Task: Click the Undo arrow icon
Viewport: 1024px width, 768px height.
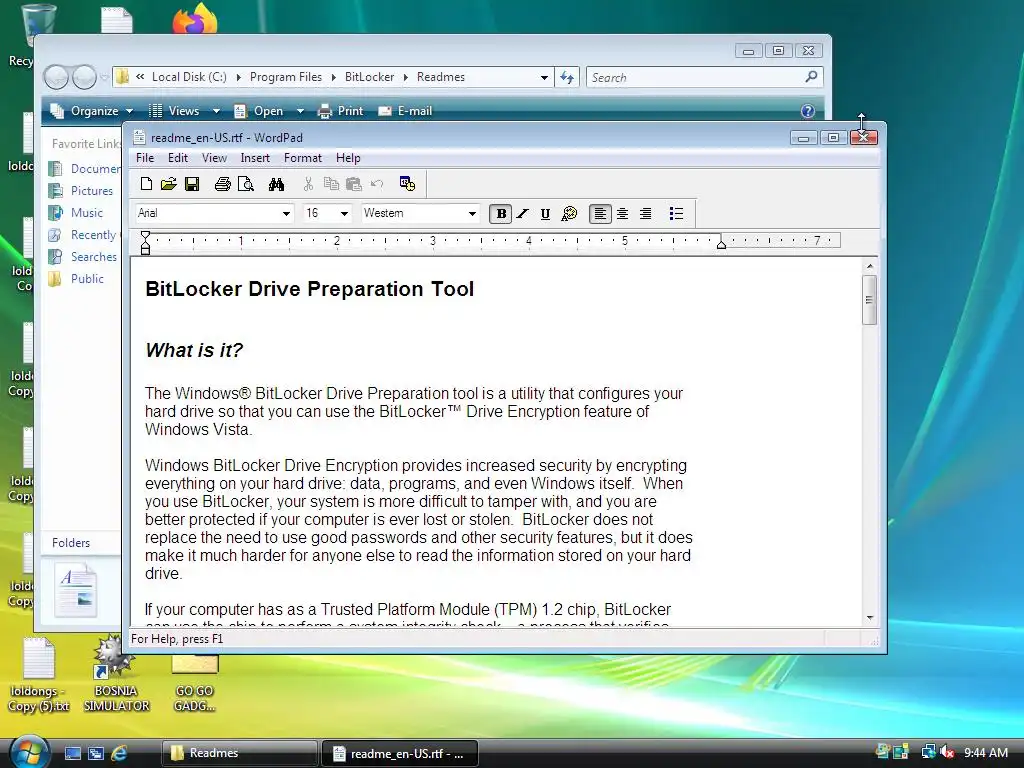Action: pos(377,184)
